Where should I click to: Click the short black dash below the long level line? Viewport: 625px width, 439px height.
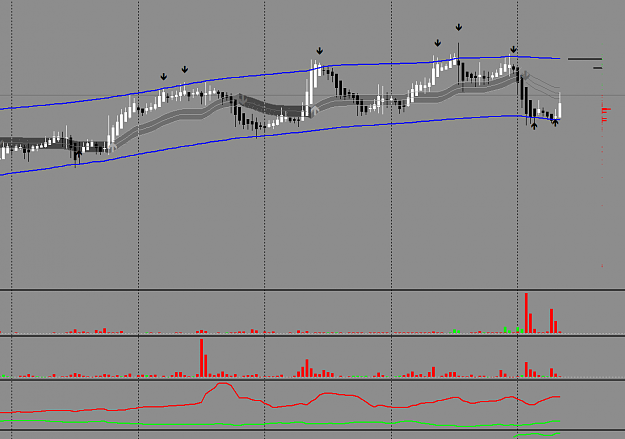click(597, 68)
